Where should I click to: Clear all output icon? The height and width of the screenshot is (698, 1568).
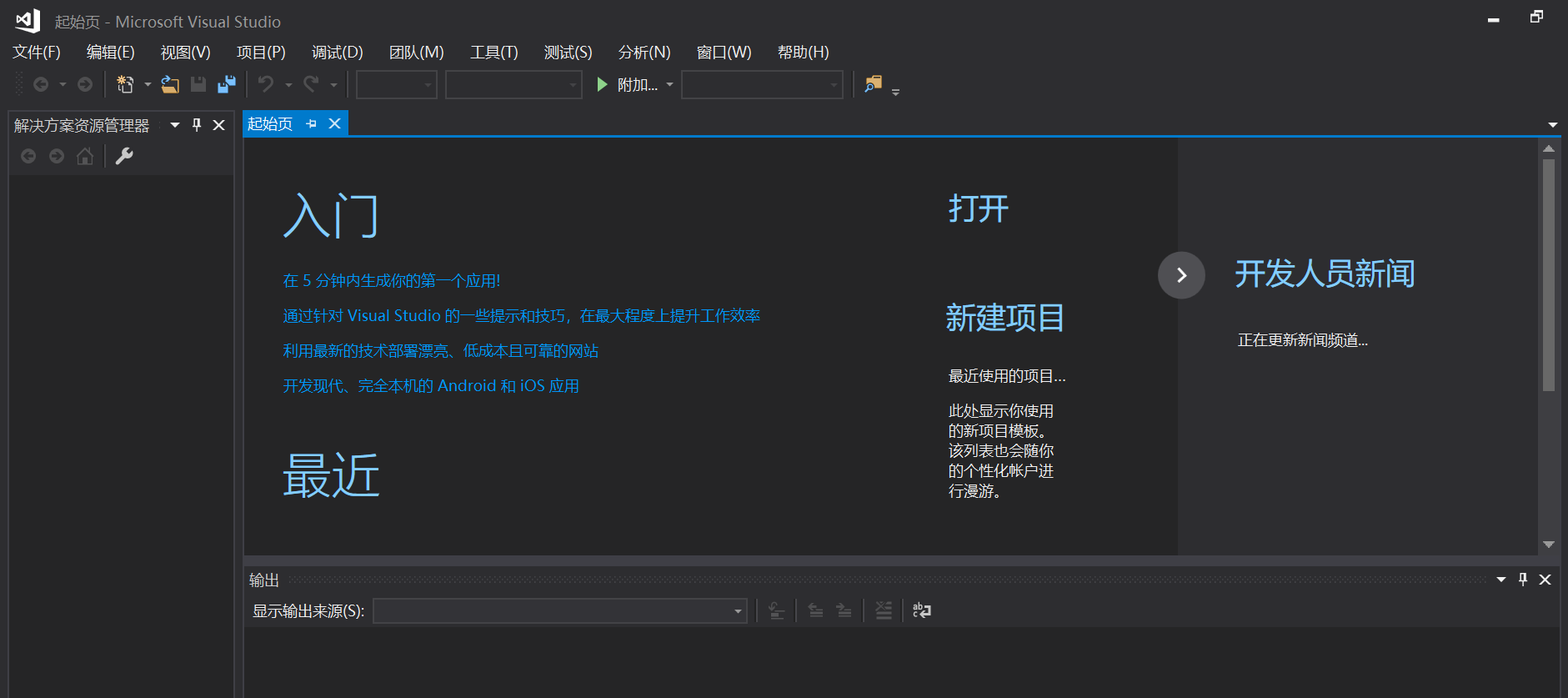[884, 610]
